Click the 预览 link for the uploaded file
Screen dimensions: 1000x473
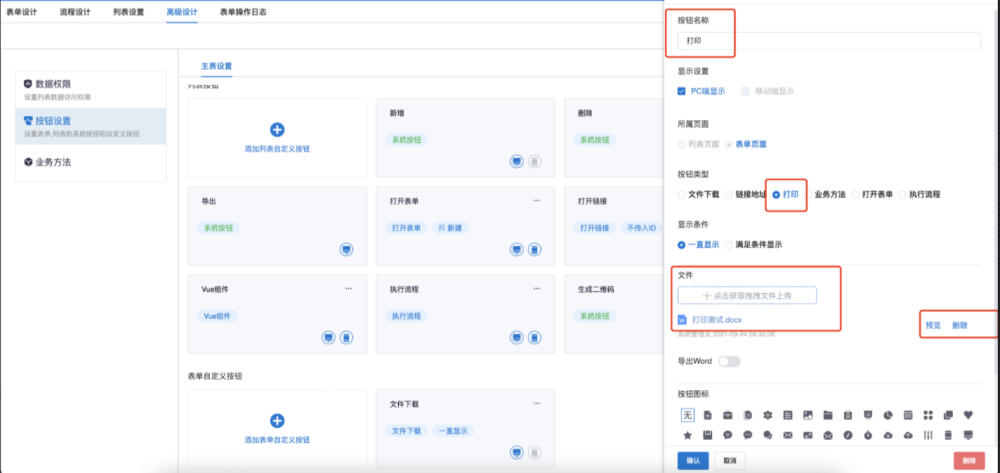[932, 325]
